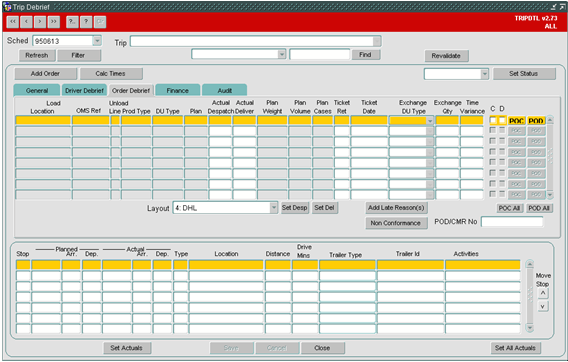Click the Find button
Image resolution: width=568 pixels, height=362 pixels.
click(366, 55)
